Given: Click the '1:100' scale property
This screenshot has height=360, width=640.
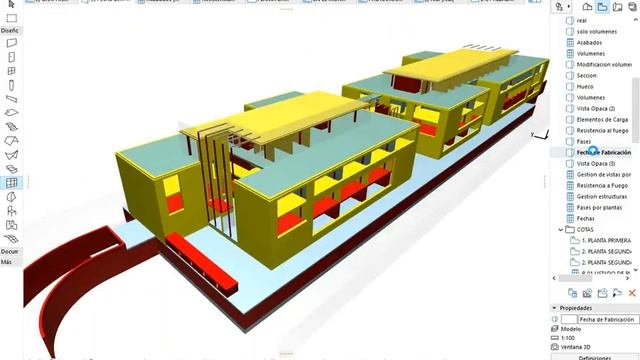Looking at the screenshot, I should click(567, 338).
